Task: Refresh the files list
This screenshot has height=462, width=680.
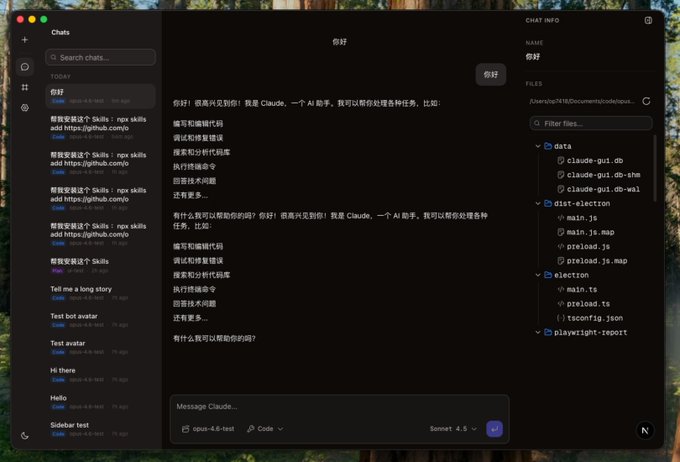Action: pyautogui.click(x=646, y=101)
